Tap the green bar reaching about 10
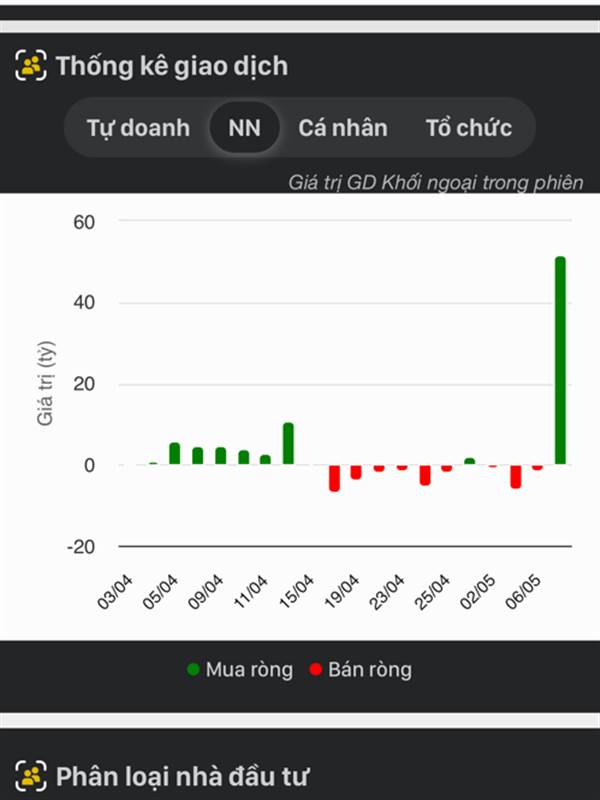600x800 pixels. click(x=288, y=444)
